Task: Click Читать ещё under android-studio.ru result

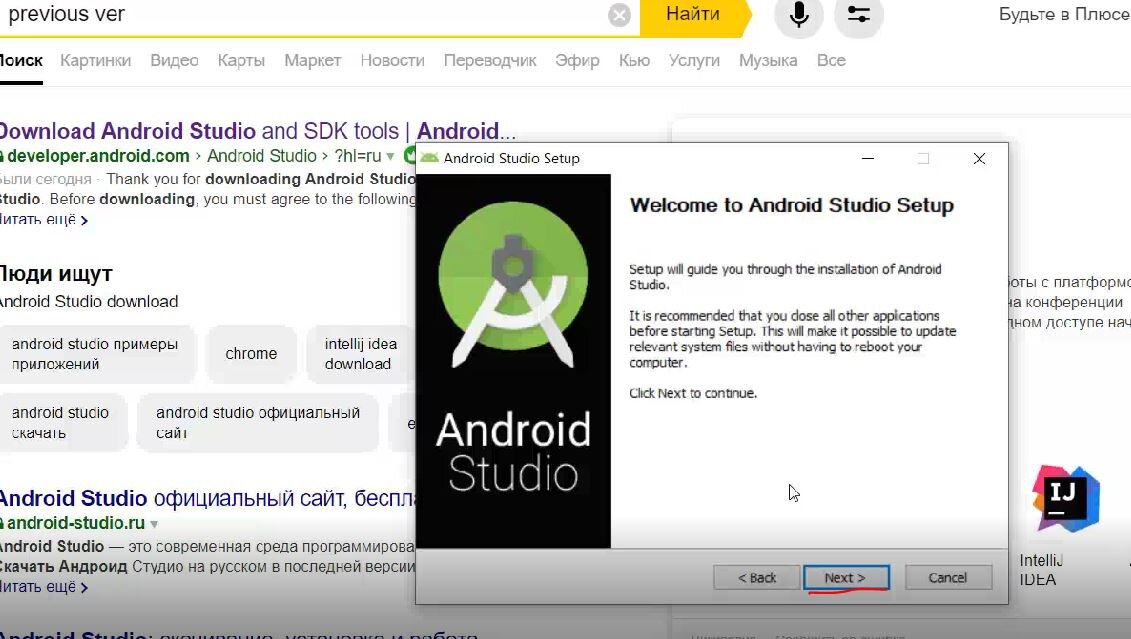Action: [44, 587]
